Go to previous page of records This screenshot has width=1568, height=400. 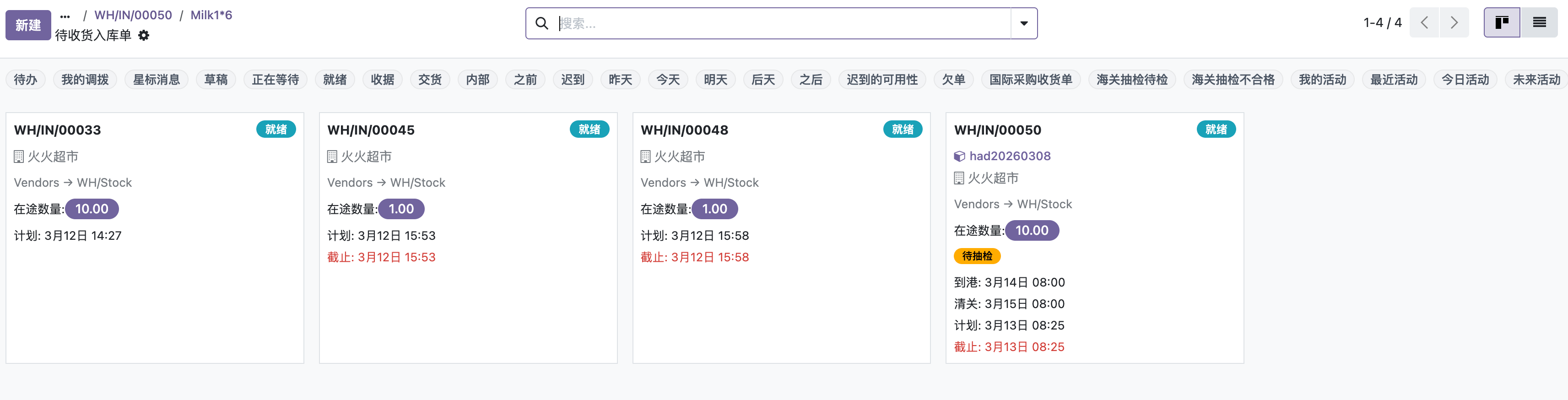click(x=1424, y=22)
